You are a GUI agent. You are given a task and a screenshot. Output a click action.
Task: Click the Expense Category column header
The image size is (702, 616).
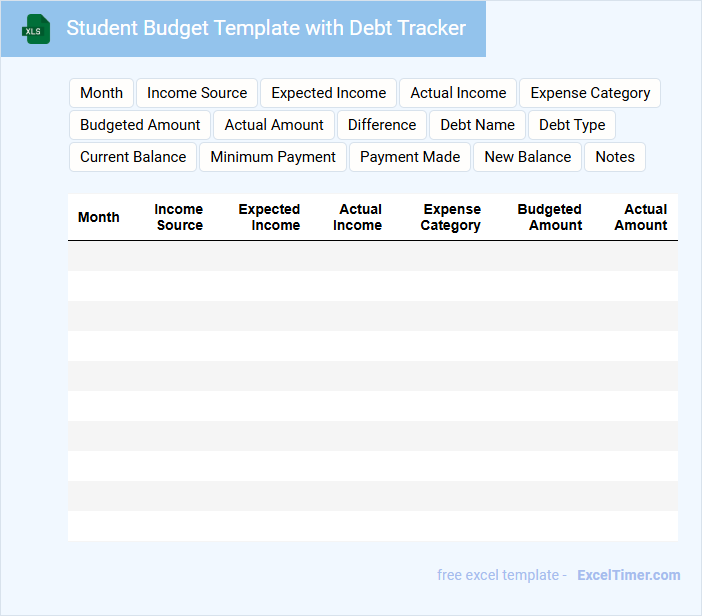[451, 217]
